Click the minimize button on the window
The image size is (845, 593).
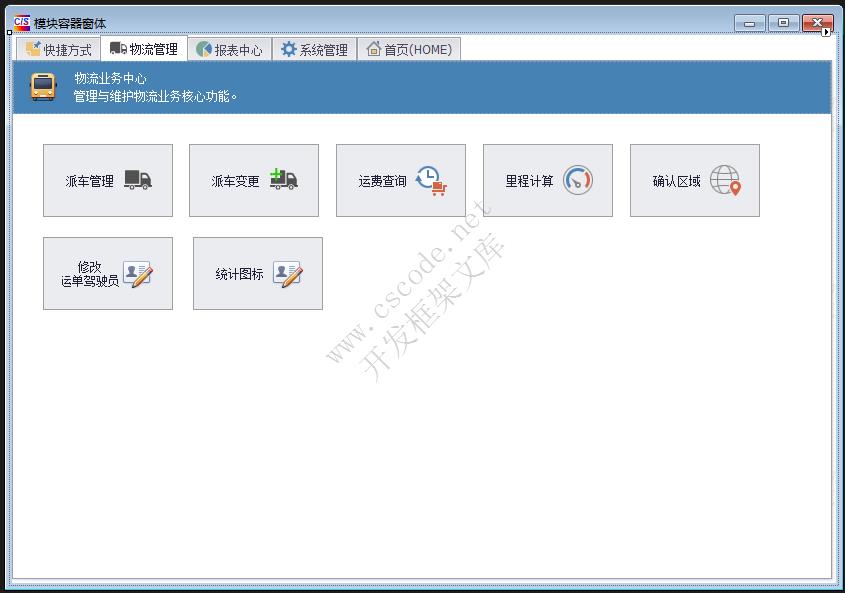click(748, 21)
